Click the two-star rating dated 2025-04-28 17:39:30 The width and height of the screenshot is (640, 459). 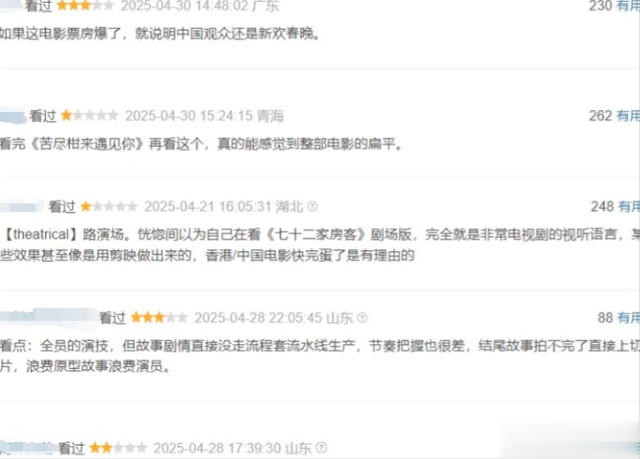118,448
